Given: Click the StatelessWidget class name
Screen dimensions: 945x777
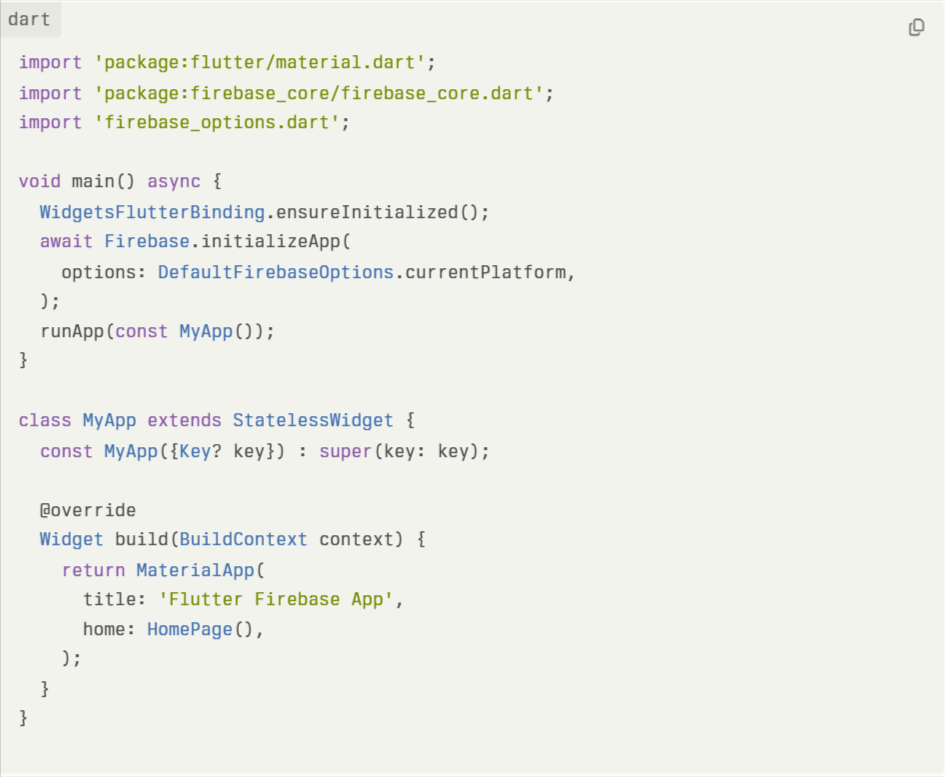Looking at the screenshot, I should coord(313,420).
